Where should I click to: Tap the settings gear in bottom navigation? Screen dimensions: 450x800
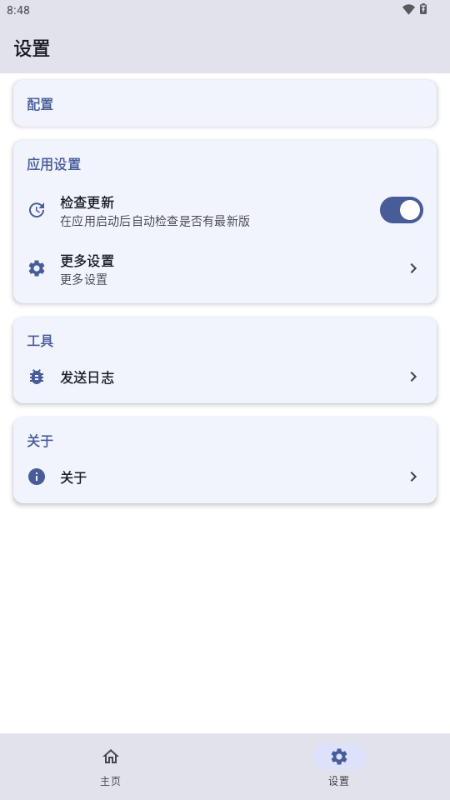(339, 756)
